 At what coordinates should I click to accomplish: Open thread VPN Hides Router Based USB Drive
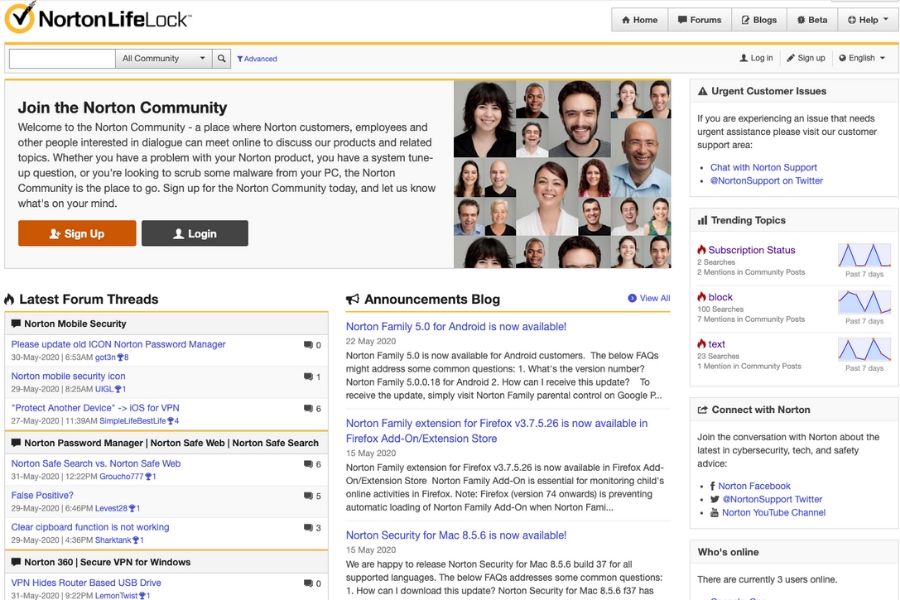[x=86, y=582]
